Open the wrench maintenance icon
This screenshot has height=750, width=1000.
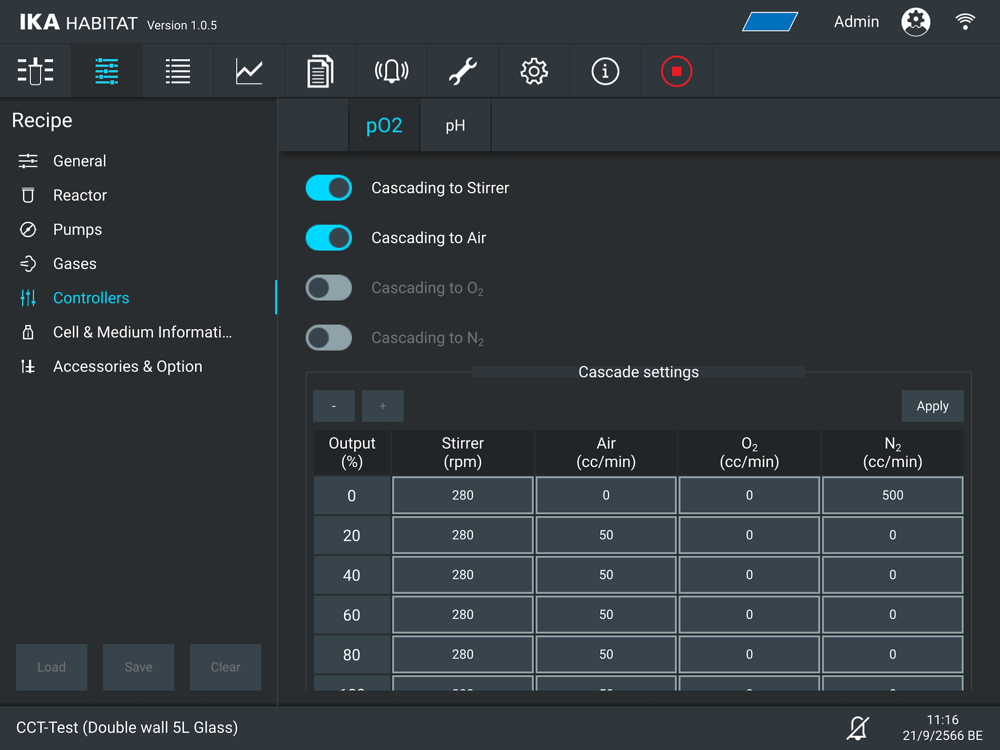click(x=462, y=71)
